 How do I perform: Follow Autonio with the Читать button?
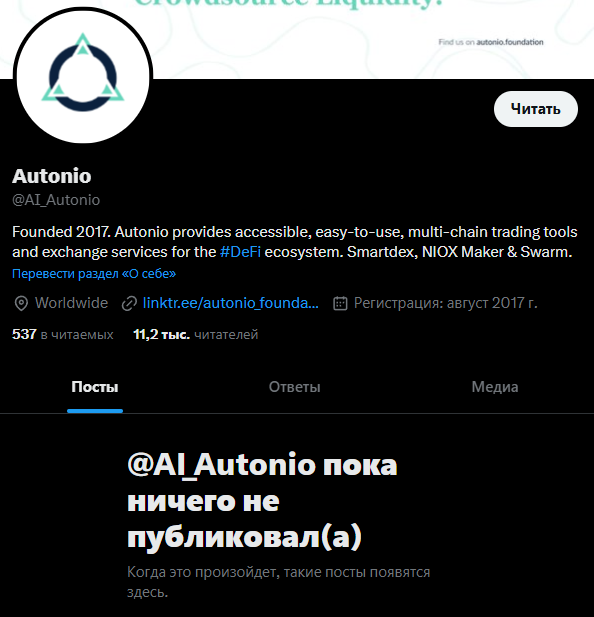[x=536, y=109]
